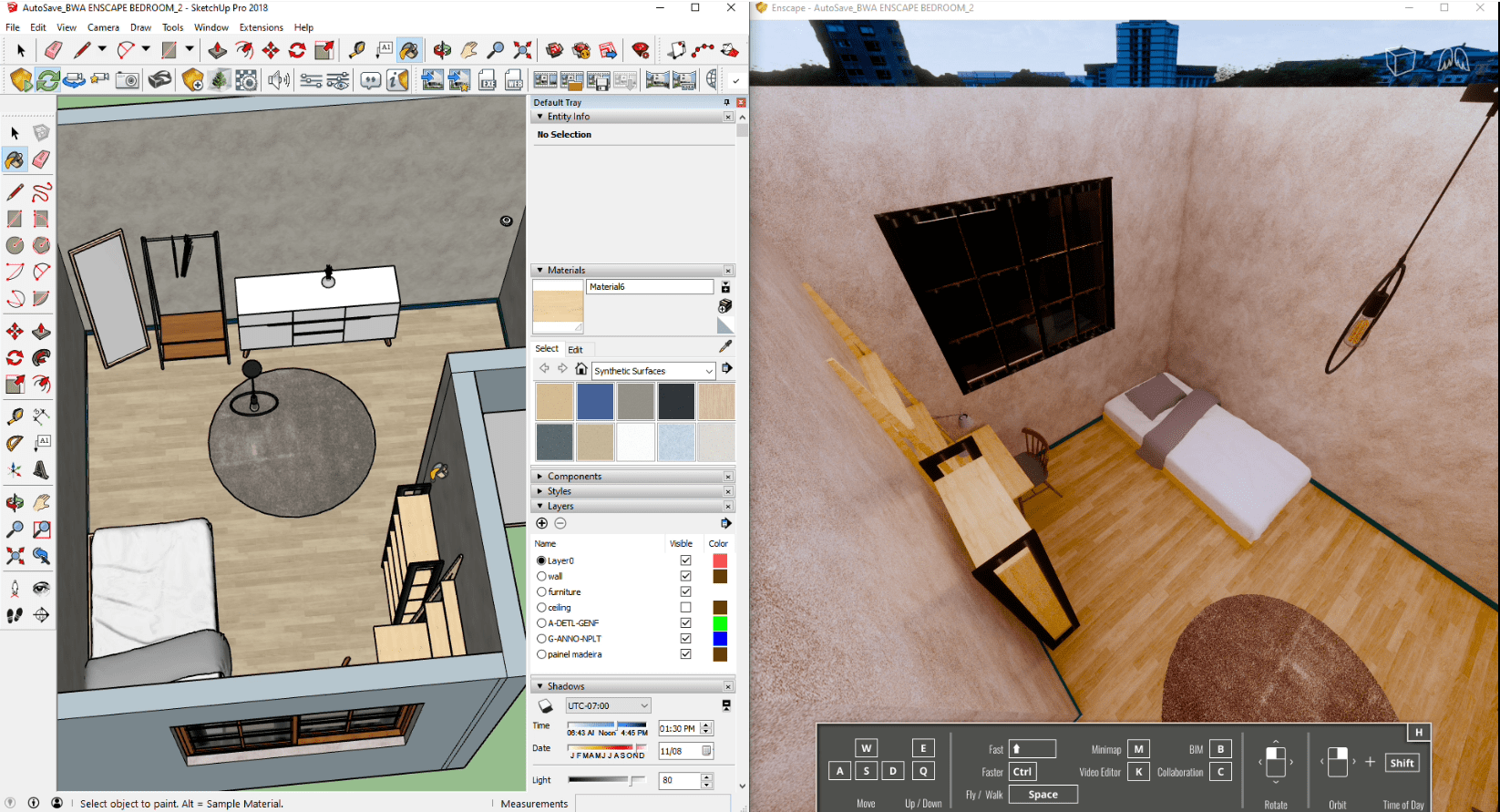
Task: Pick the blue material swatch
Action: [x=595, y=402]
